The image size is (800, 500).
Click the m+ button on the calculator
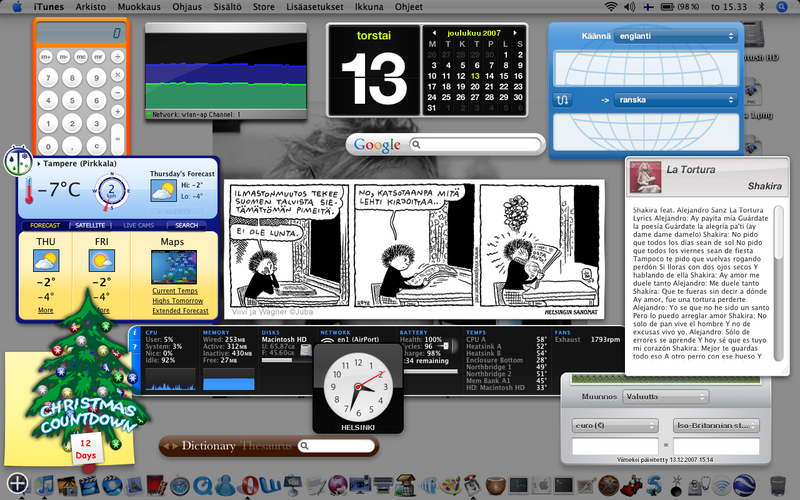pos(45,57)
